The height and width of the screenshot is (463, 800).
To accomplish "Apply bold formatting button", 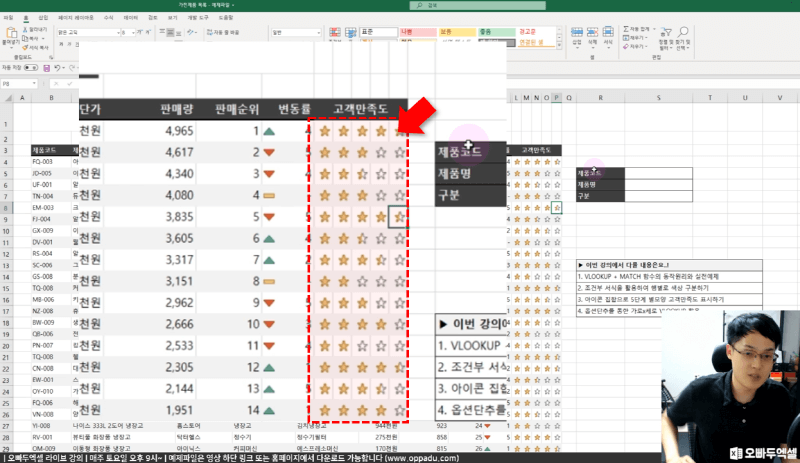I will [61, 44].
